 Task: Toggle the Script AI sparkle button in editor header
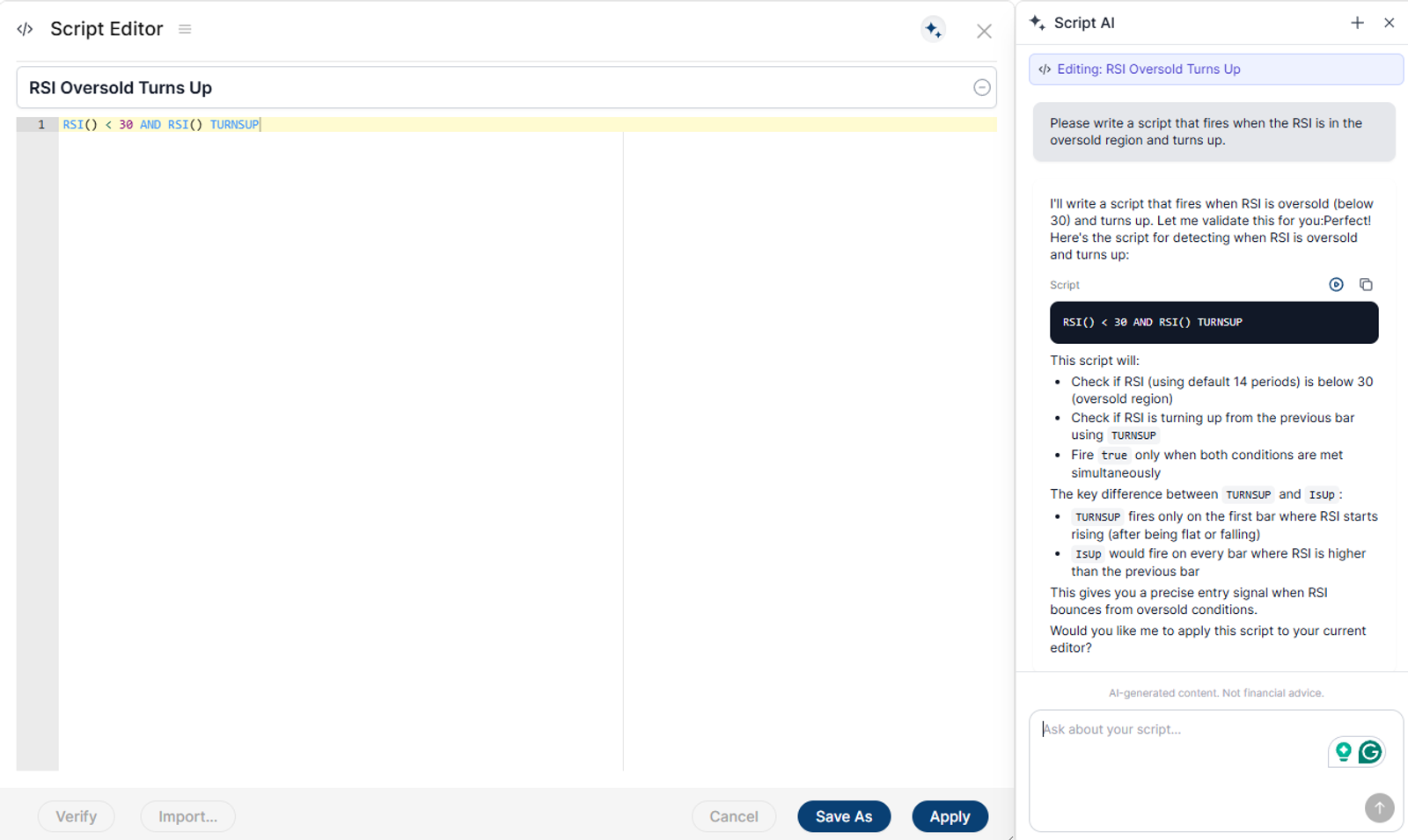coord(934,30)
